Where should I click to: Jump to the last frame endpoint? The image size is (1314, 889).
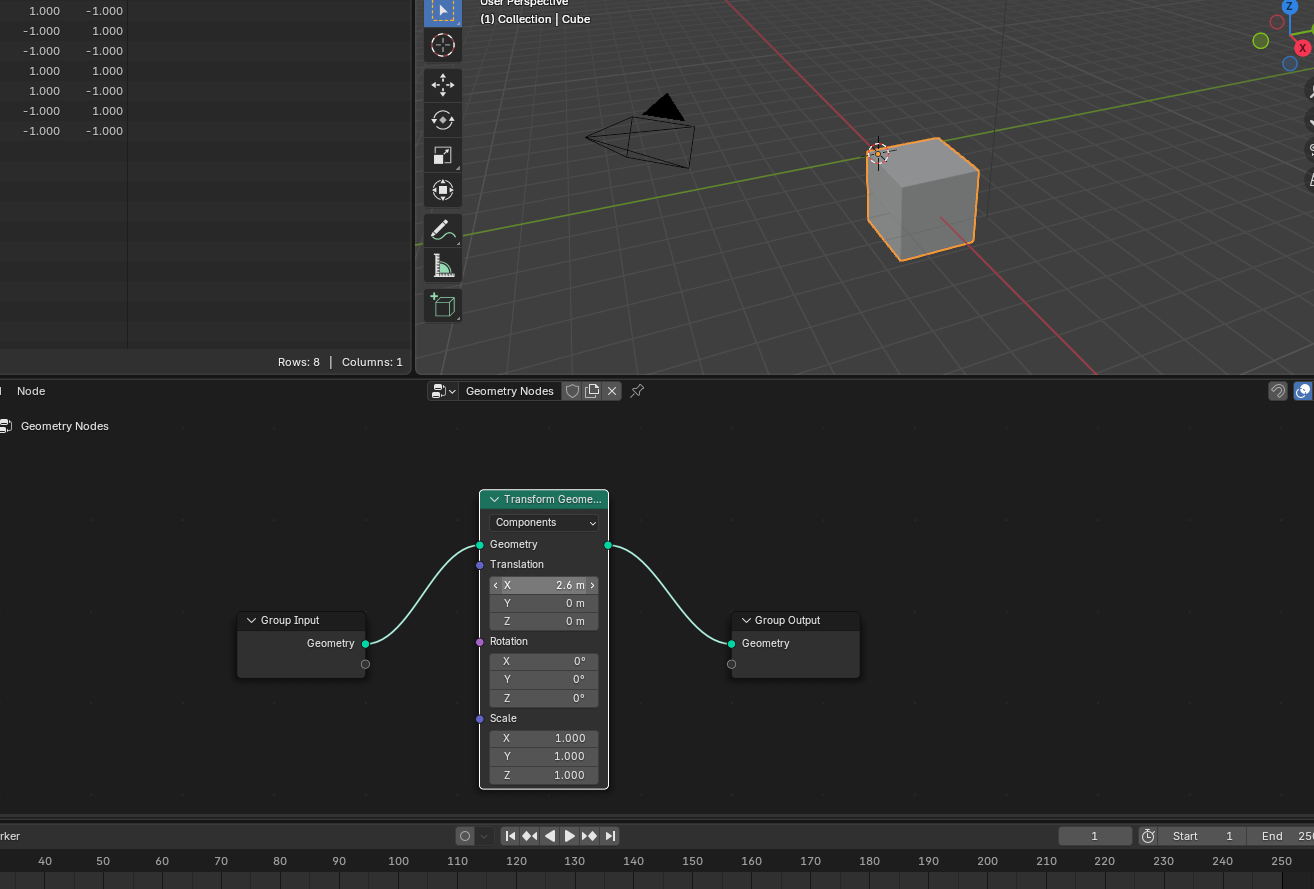point(610,836)
